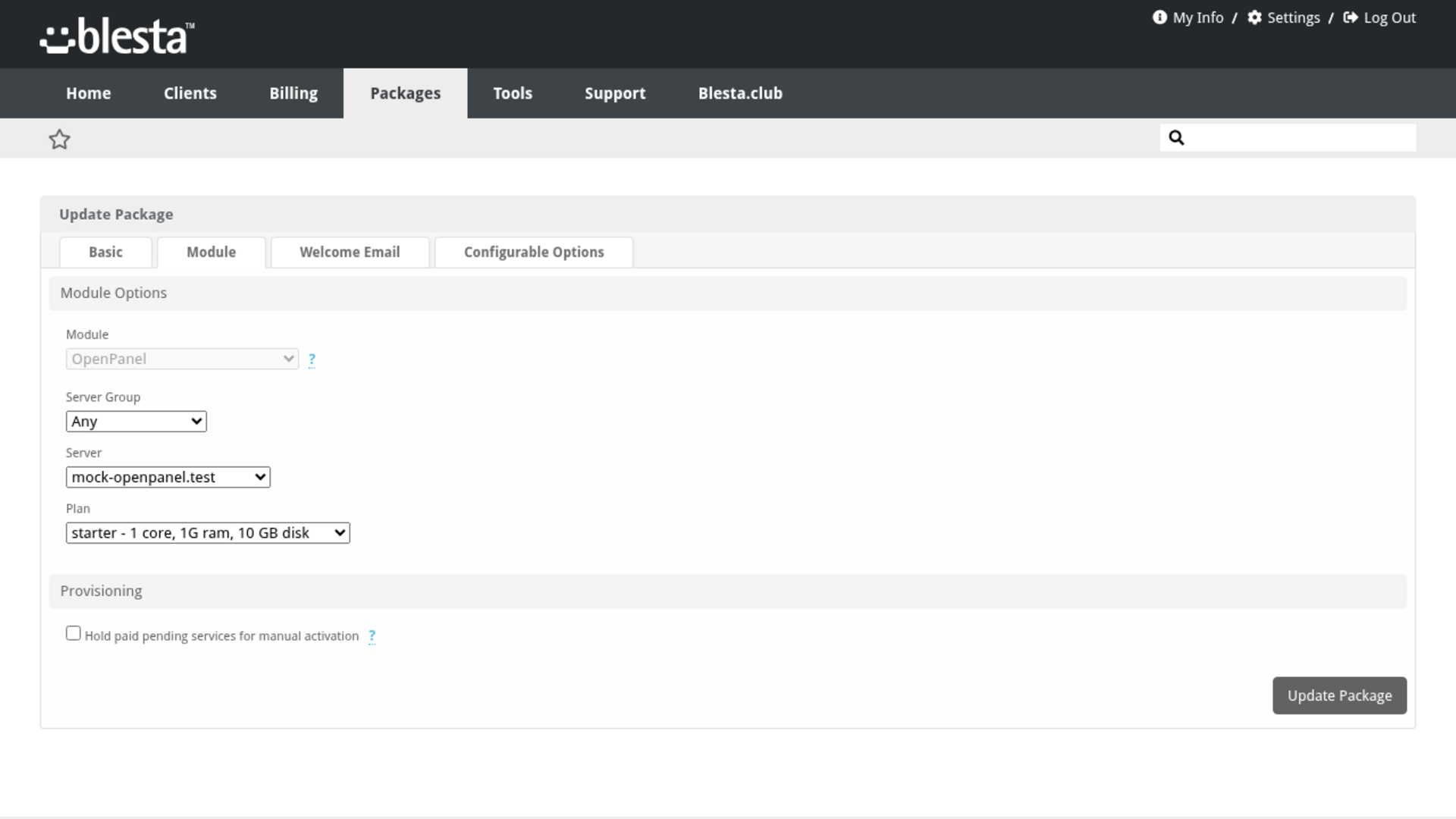Click the Update Package button

tap(1339, 696)
